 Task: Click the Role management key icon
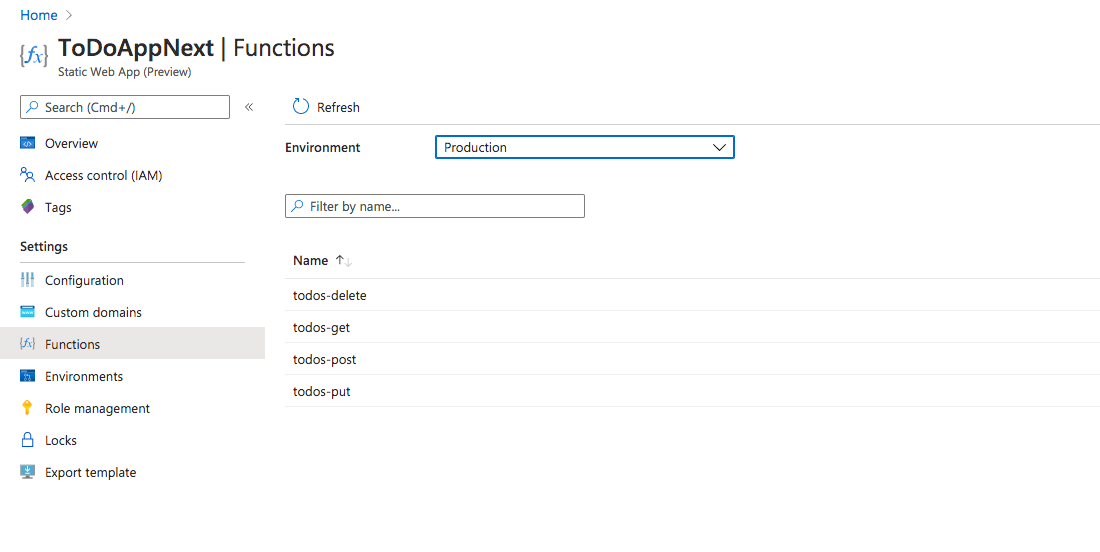tap(28, 408)
